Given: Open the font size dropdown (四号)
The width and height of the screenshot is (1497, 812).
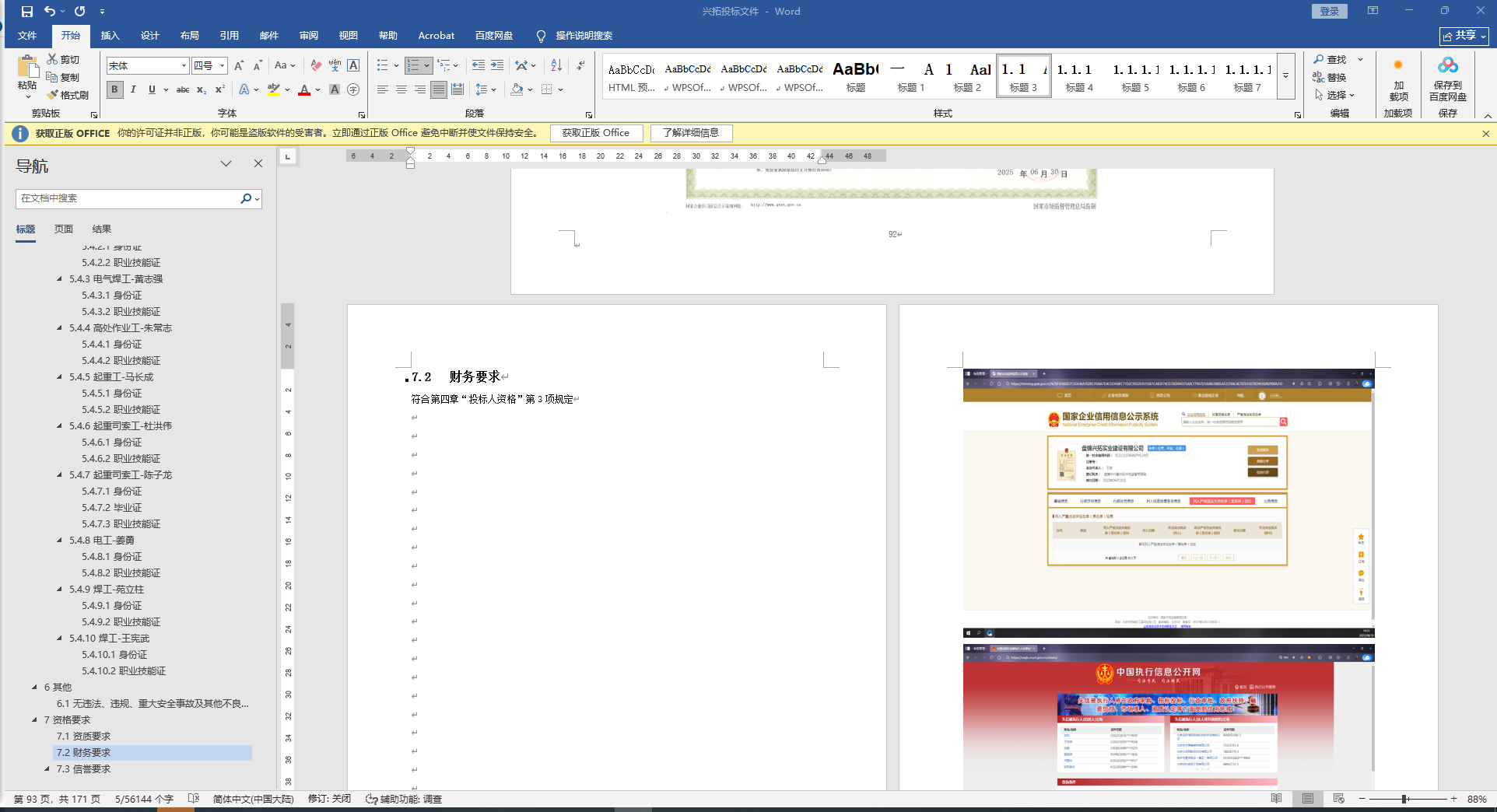Looking at the screenshot, I should coord(222,66).
